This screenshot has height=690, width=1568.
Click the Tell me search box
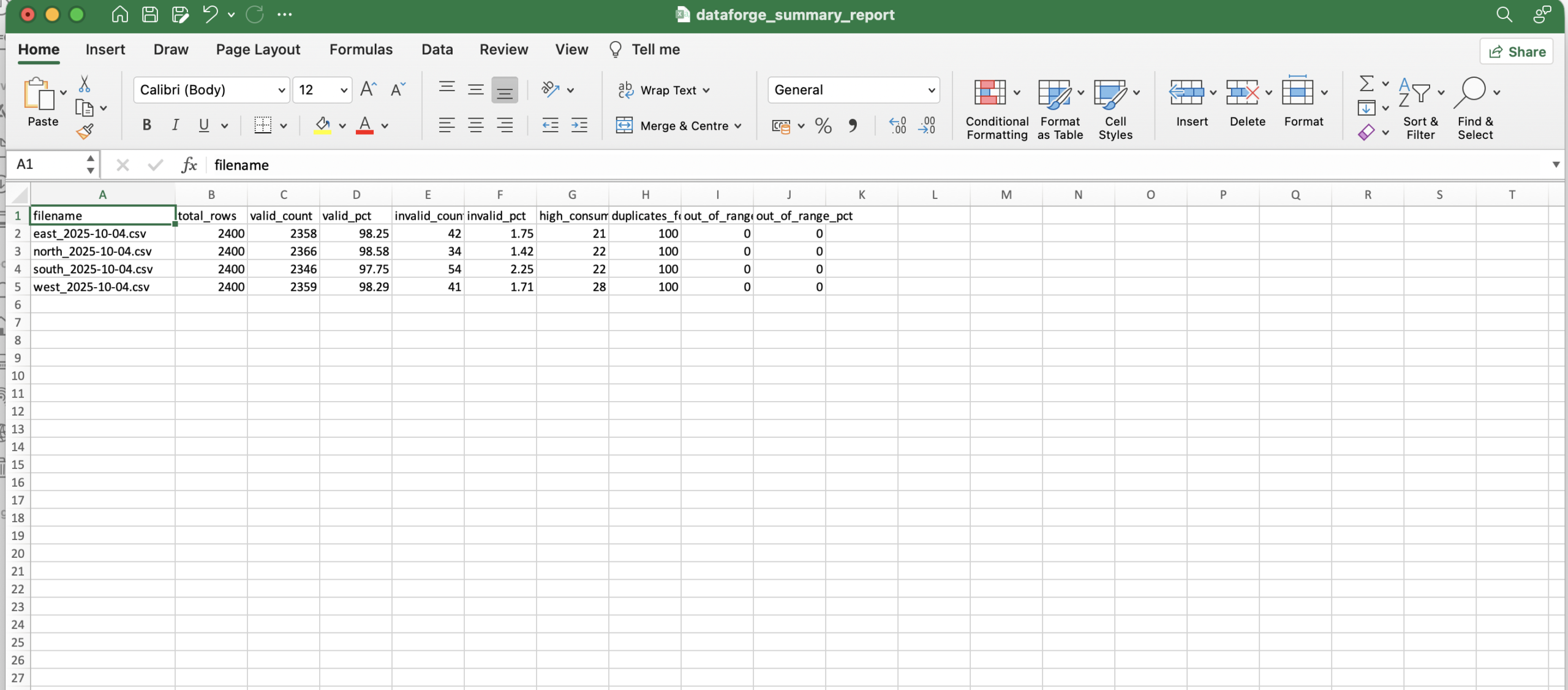tap(645, 50)
